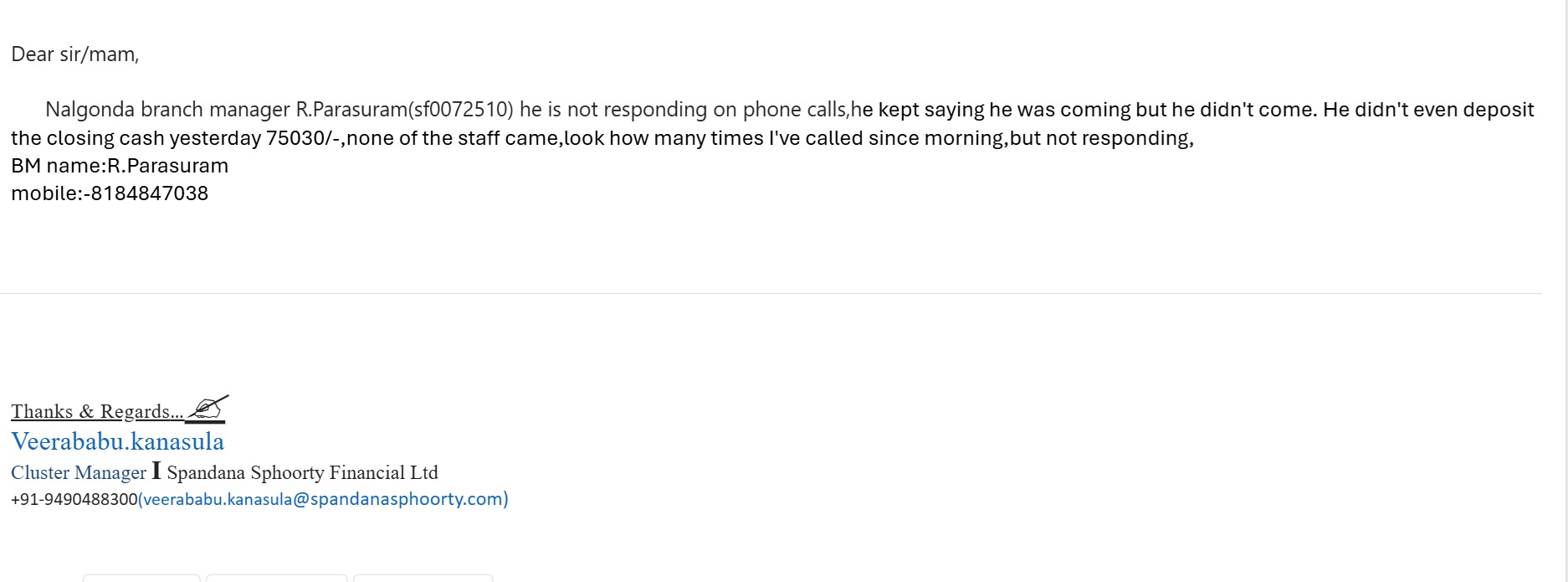Click the mobile number 8184847038
The width and height of the screenshot is (1568, 582).
tap(149, 193)
